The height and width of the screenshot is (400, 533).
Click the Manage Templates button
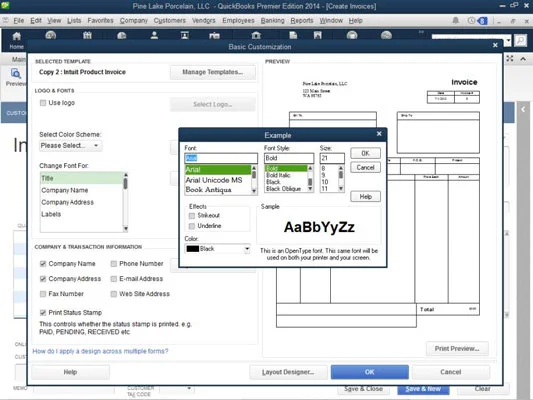click(212, 72)
